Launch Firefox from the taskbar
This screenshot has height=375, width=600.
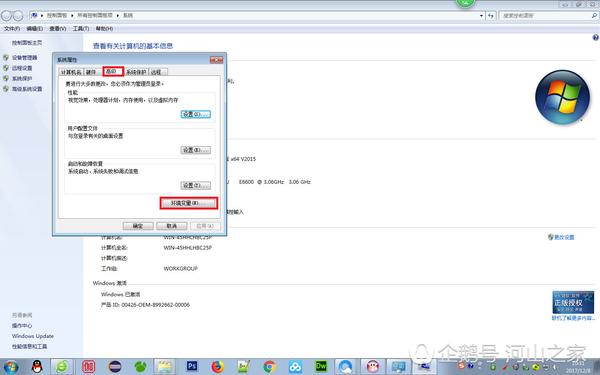pos(218,367)
